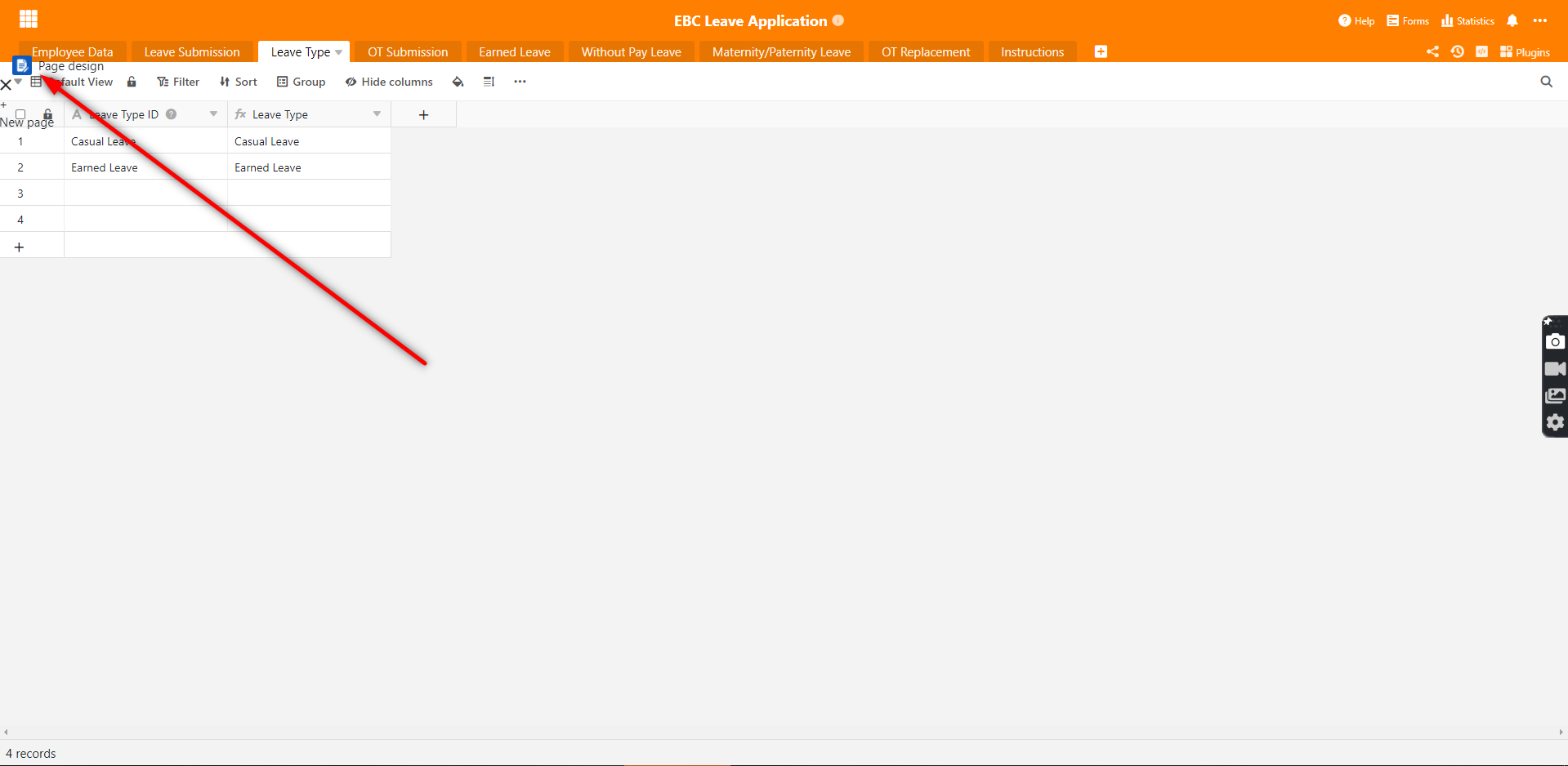Screen dimensions: 1568x766
Task: Click the search magnifier icon
Action: 1546,82
